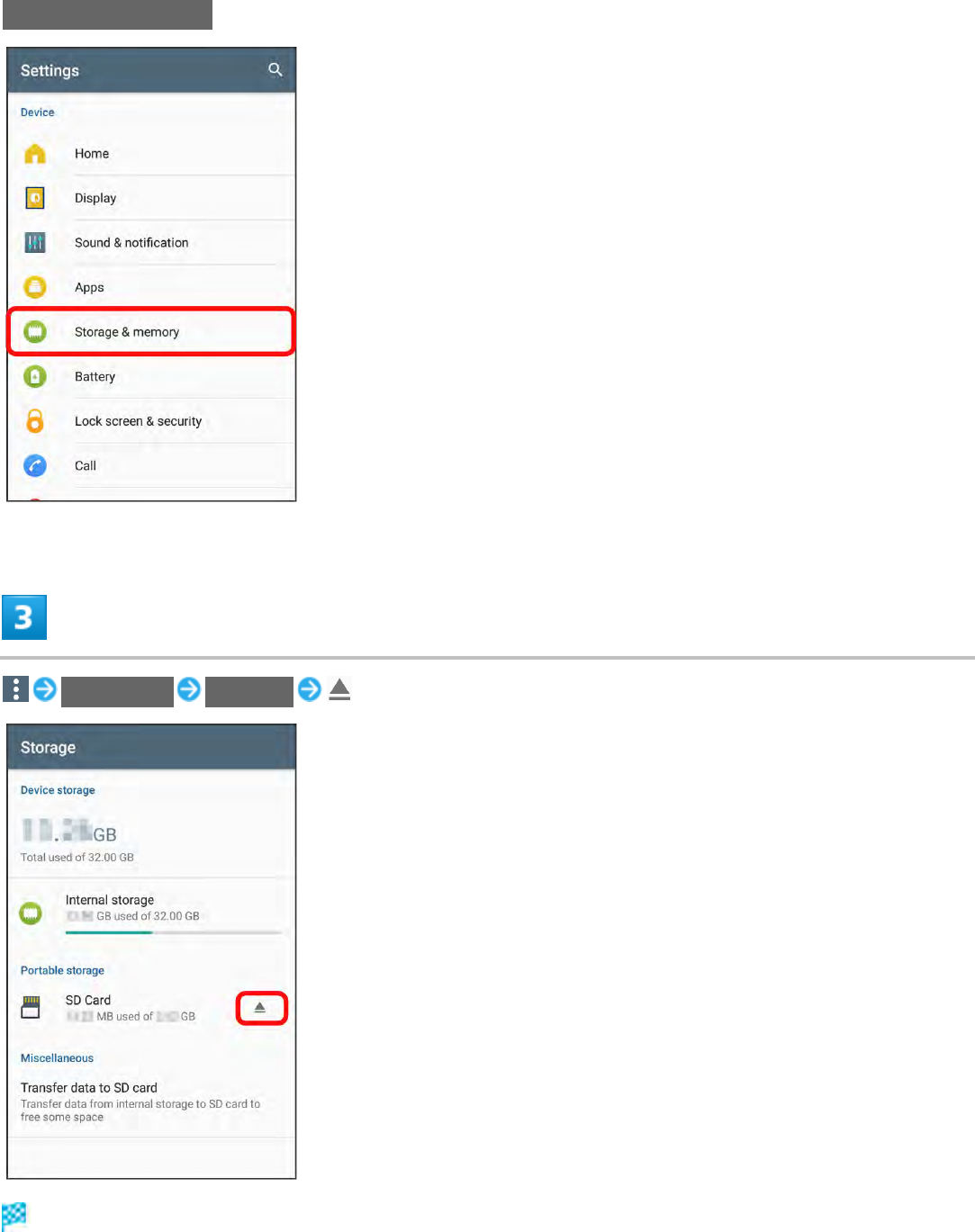Tap the green Storage & memory icon
Image resolution: width=975 pixels, height=1232 pixels.
[x=35, y=332]
